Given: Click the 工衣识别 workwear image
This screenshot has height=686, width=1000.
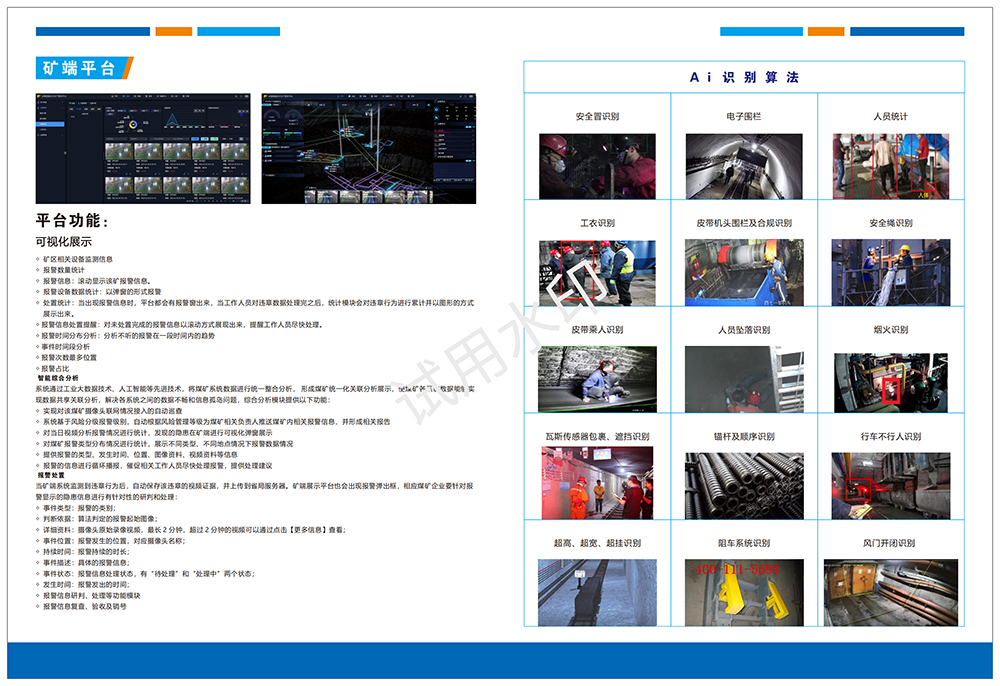Looking at the screenshot, I should tap(597, 272).
